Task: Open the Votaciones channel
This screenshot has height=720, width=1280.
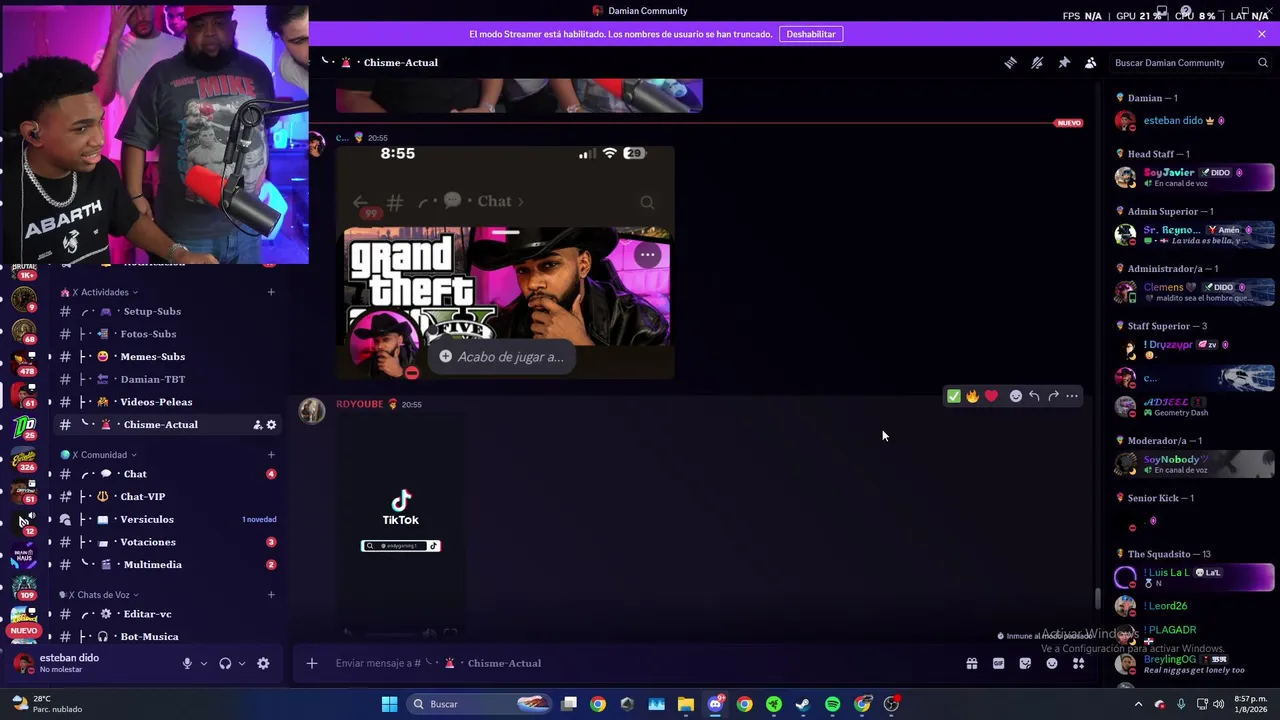Action: point(168,542)
